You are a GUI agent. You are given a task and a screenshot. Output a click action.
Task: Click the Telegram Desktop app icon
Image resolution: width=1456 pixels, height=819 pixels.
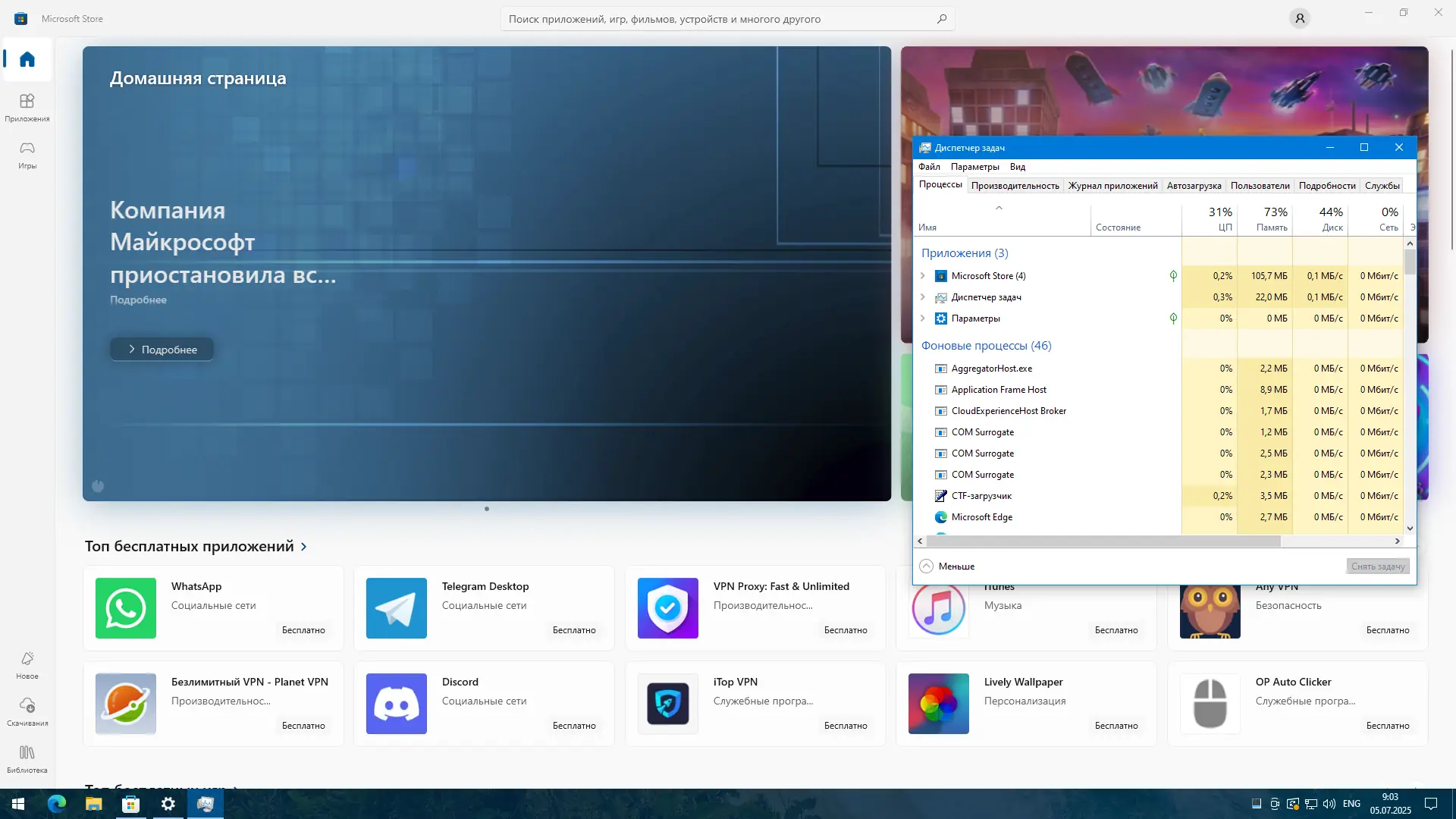click(x=397, y=608)
